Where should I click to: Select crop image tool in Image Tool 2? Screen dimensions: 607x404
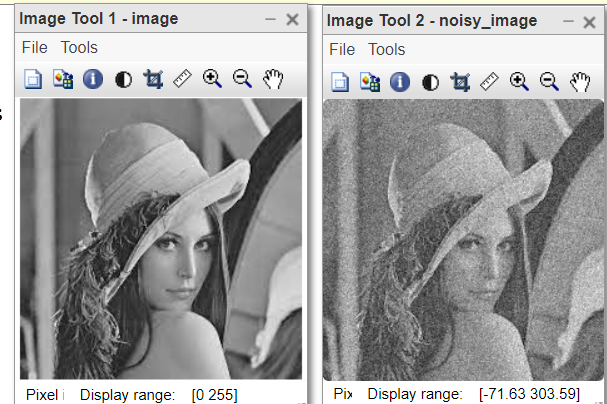pos(460,82)
